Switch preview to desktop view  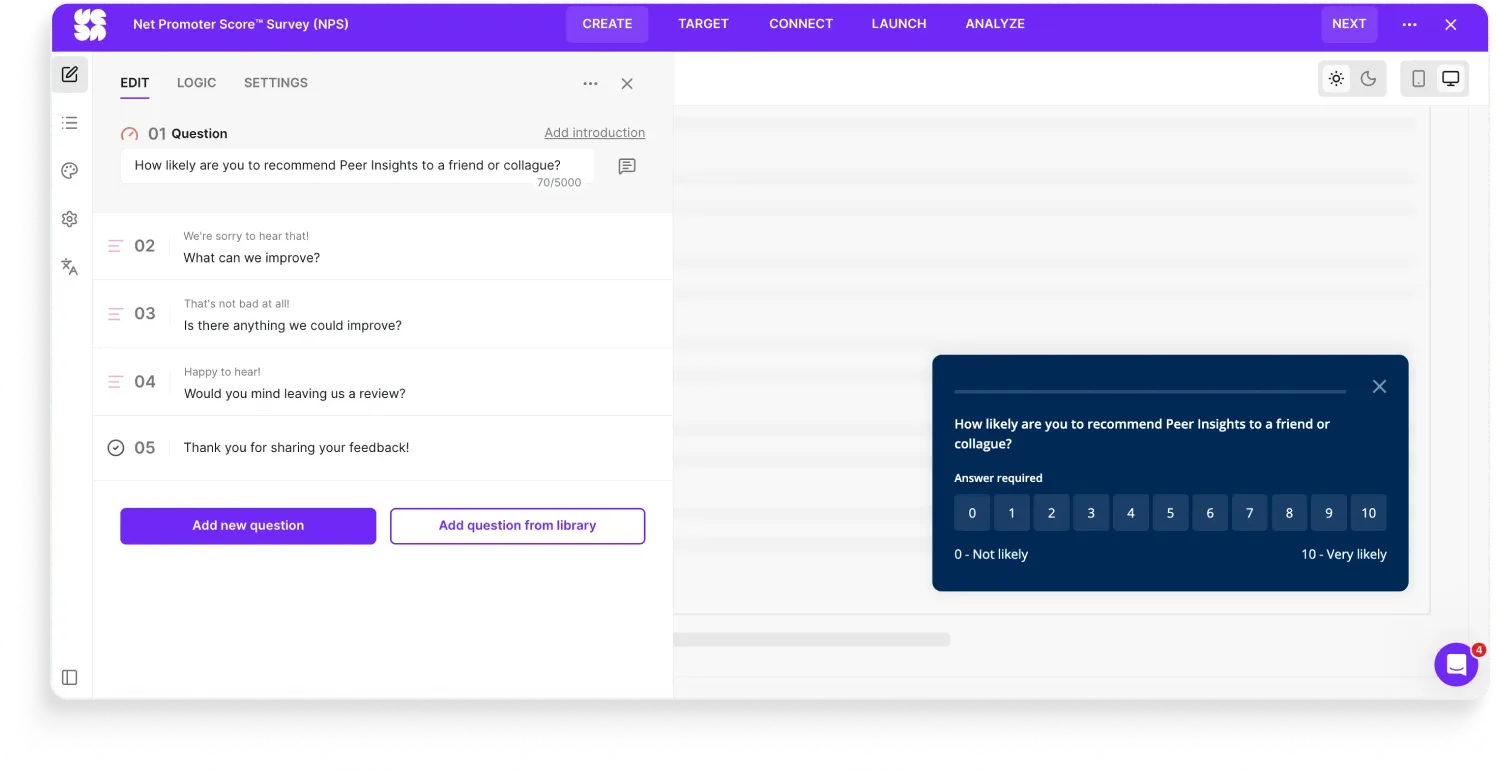point(1450,79)
